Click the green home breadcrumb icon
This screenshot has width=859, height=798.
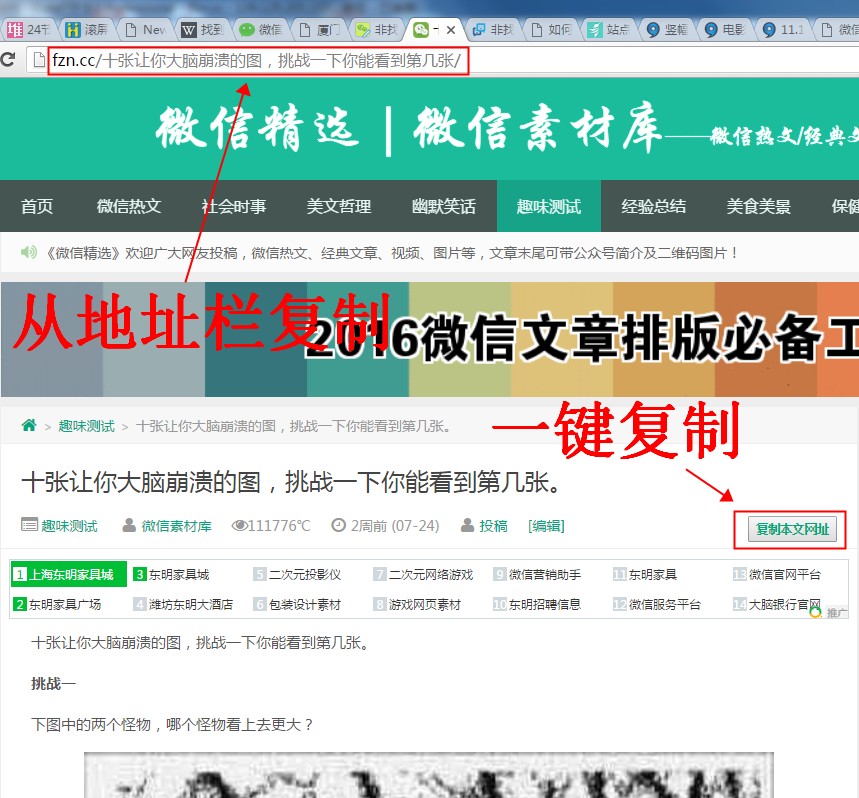tap(29, 425)
